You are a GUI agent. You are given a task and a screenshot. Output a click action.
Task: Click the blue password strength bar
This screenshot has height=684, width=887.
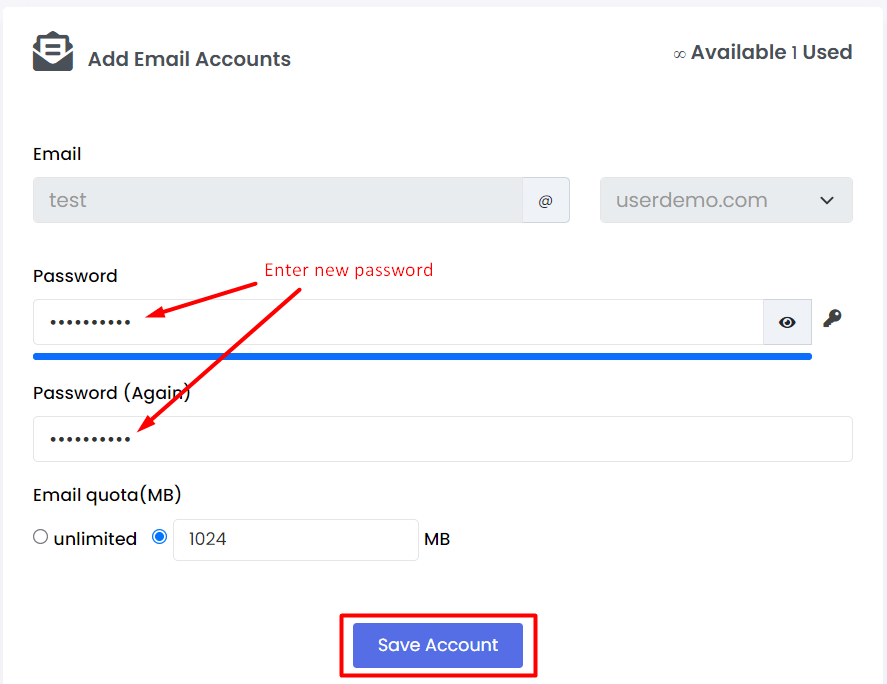423,356
